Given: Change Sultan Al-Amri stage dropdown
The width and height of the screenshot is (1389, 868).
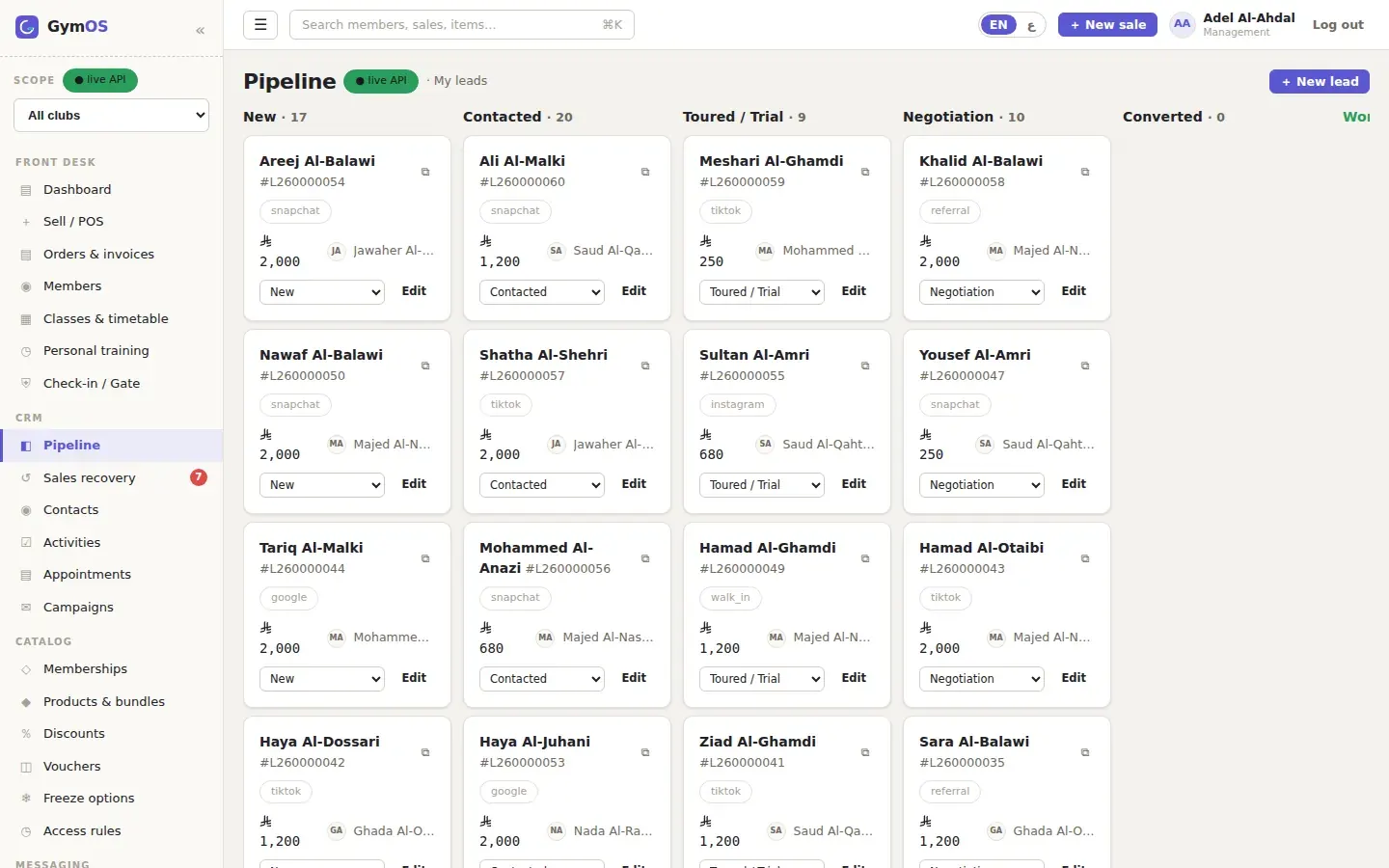Looking at the screenshot, I should pos(762,485).
